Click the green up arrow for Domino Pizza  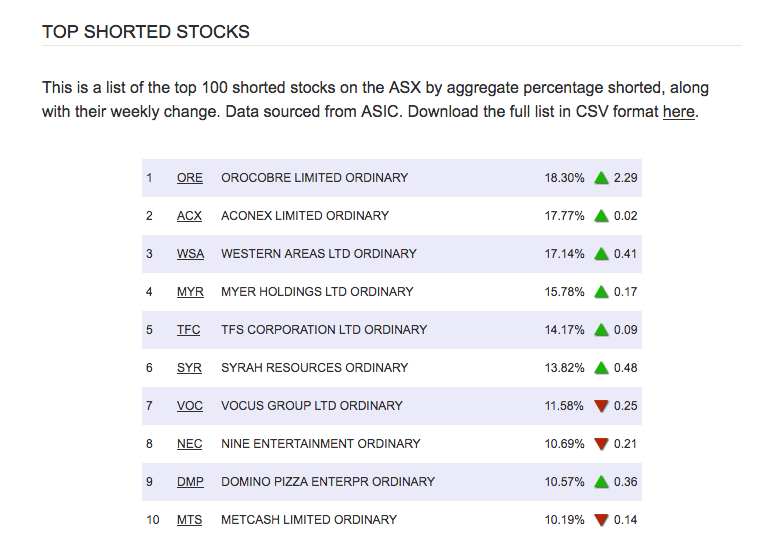coord(601,482)
